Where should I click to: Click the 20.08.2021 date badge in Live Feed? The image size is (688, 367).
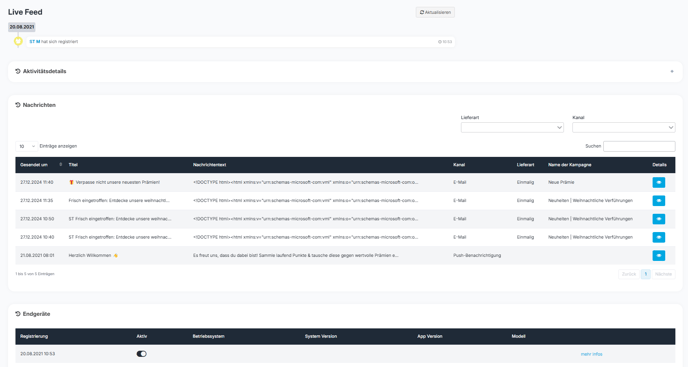[x=22, y=27]
